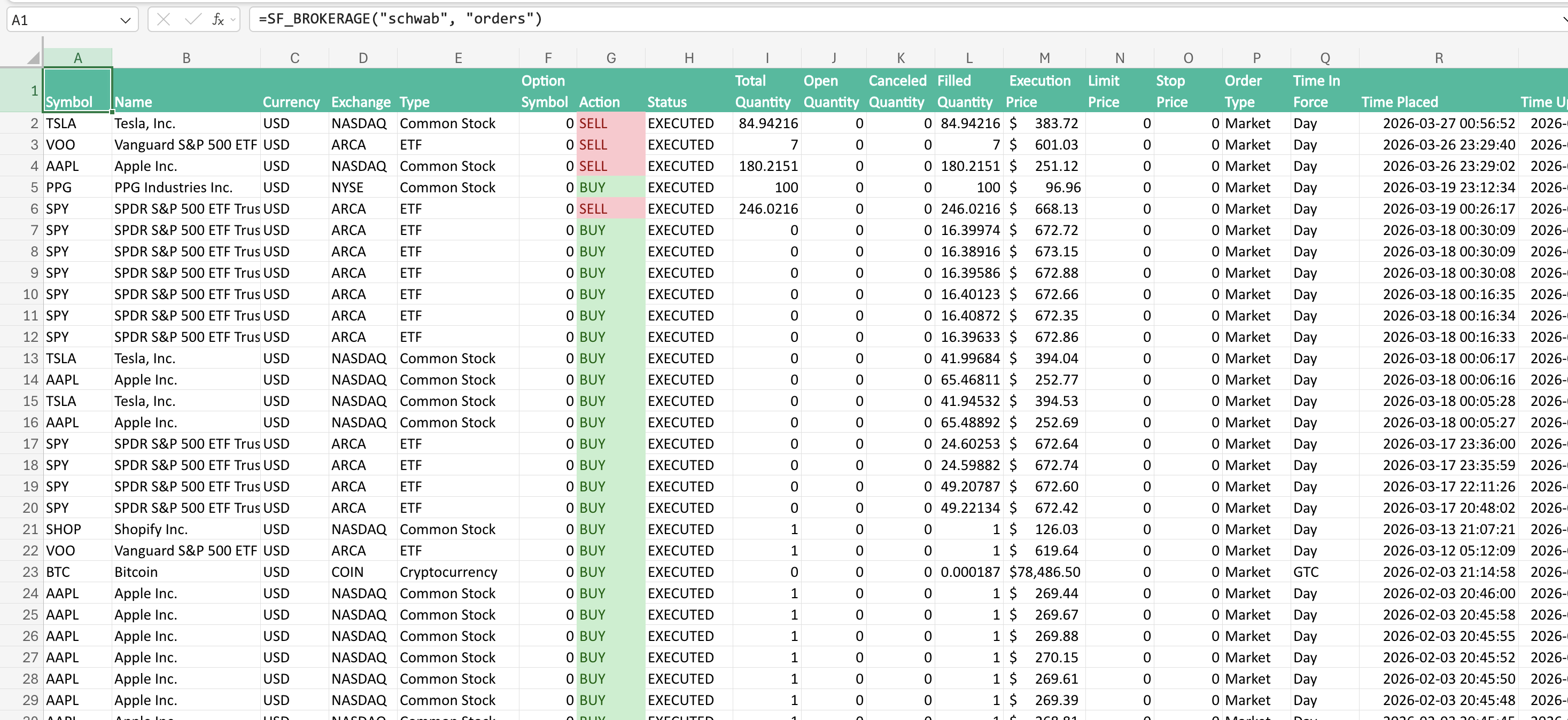Click the 394.53 execution price cell

pos(1044,401)
